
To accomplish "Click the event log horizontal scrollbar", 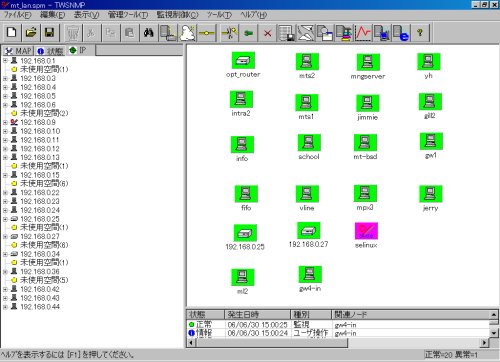I will coord(338,343).
